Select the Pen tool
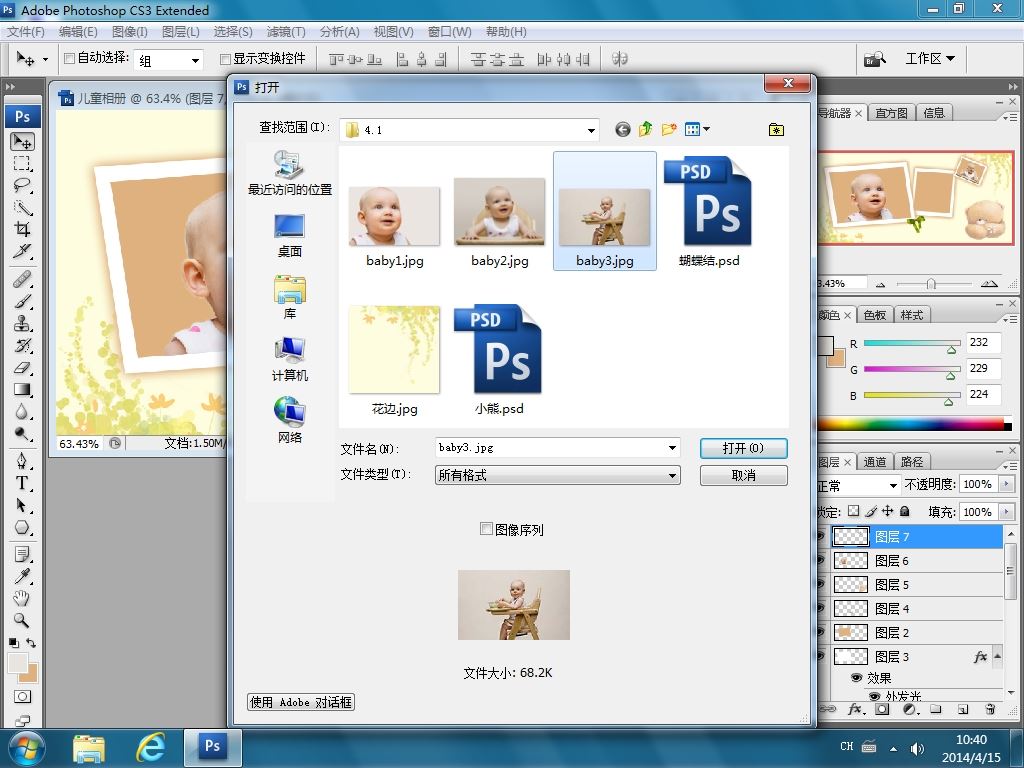The width and height of the screenshot is (1024, 768). tap(22, 461)
